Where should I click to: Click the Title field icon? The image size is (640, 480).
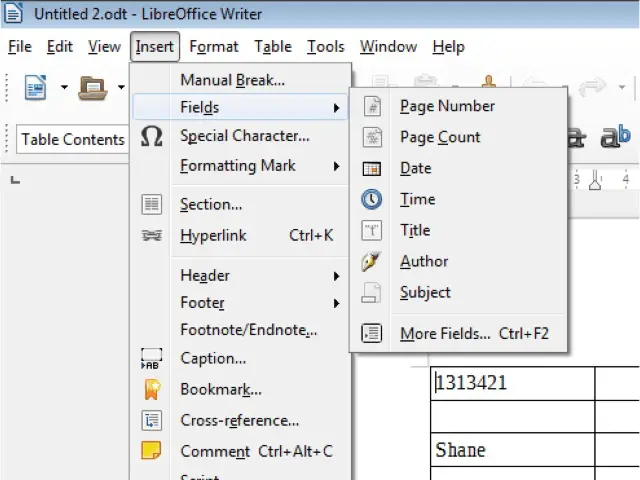(372, 230)
